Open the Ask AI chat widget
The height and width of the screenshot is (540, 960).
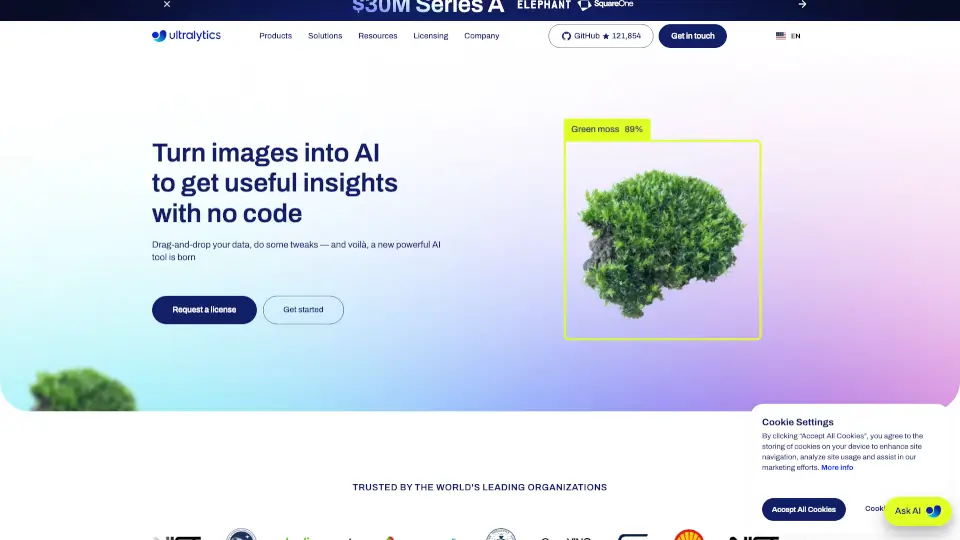pyautogui.click(x=917, y=511)
